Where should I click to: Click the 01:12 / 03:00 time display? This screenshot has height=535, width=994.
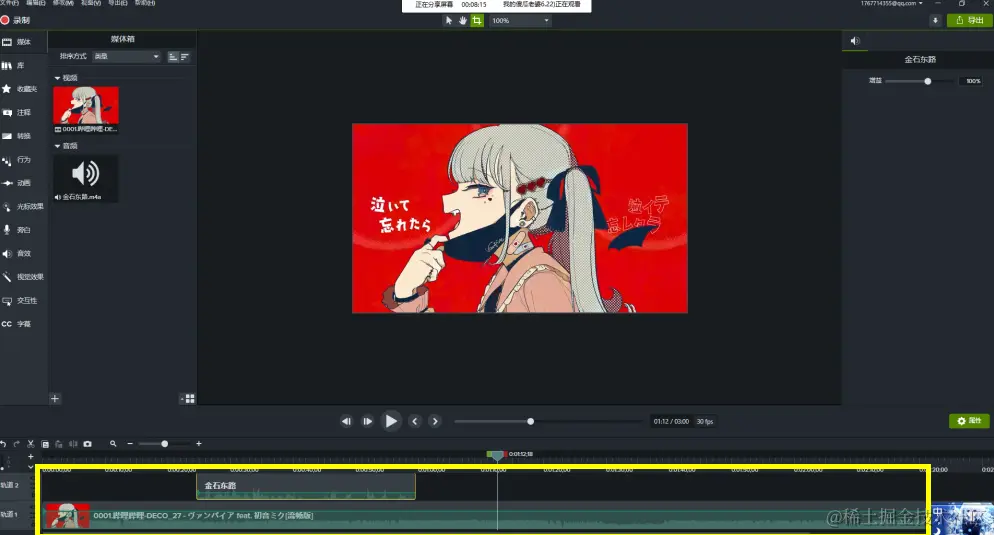click(671, 422)
